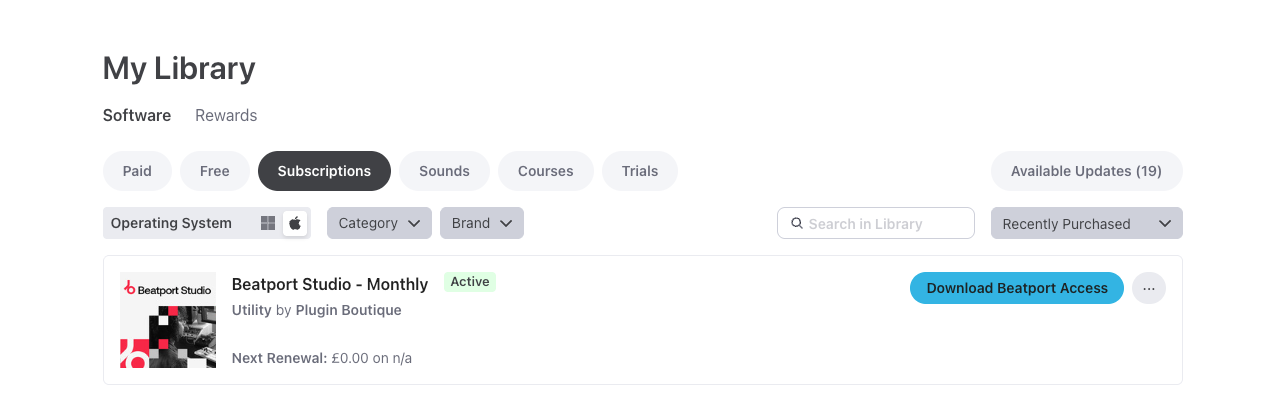The width and height of the screenshot is (1286, 400).
Task: Toggle the Paid filter pill
Action: 137,171
